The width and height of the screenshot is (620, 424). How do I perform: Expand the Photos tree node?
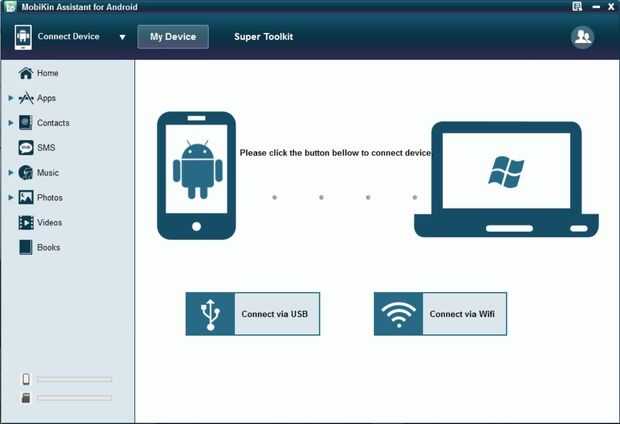pyautogui.click(x=11, y=197)
